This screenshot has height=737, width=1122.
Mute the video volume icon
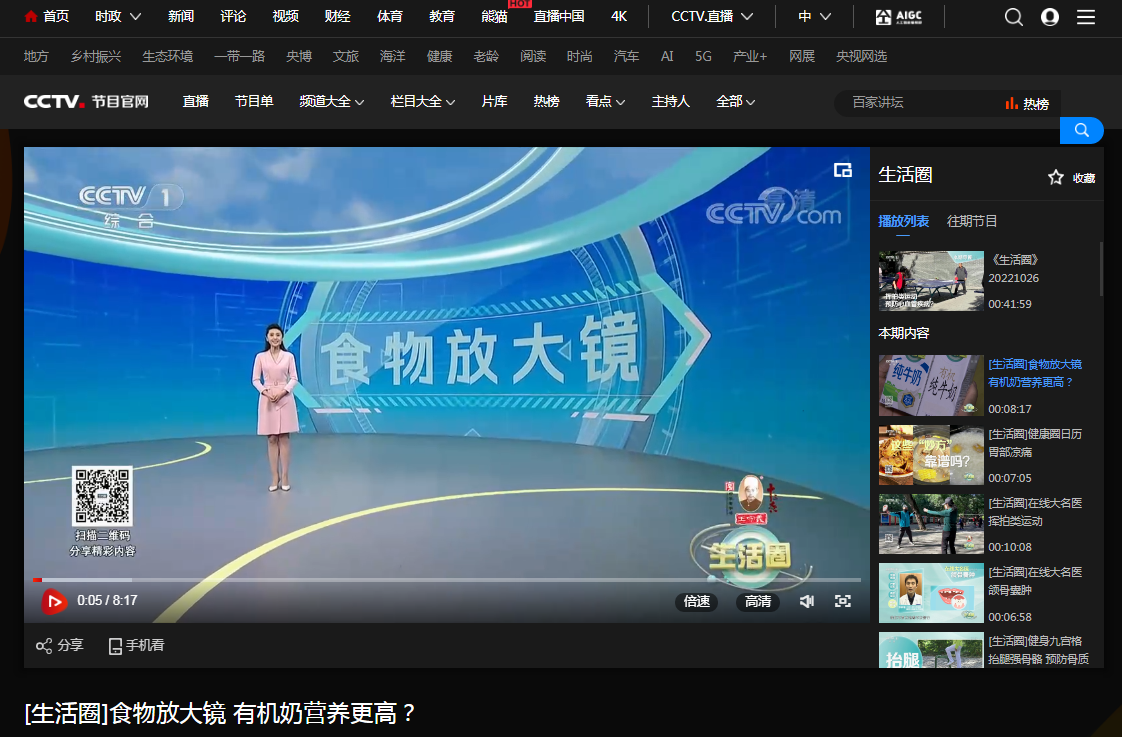point(806,601)
